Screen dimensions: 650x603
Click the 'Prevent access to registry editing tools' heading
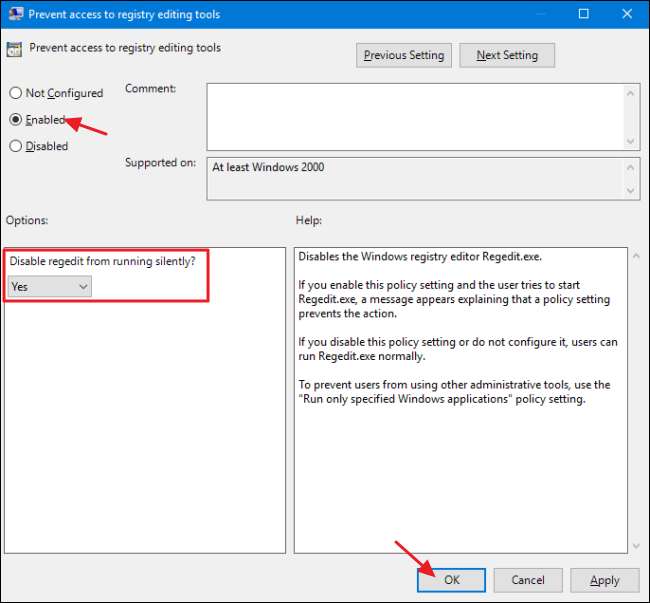click(125, 48)
